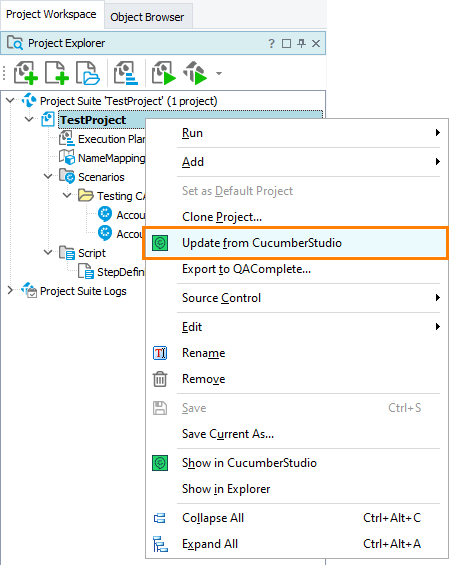This screenshot has height=565, width=449.
Task: Open the Execution Plan toolbar icon
Action: tap(126, 73)
